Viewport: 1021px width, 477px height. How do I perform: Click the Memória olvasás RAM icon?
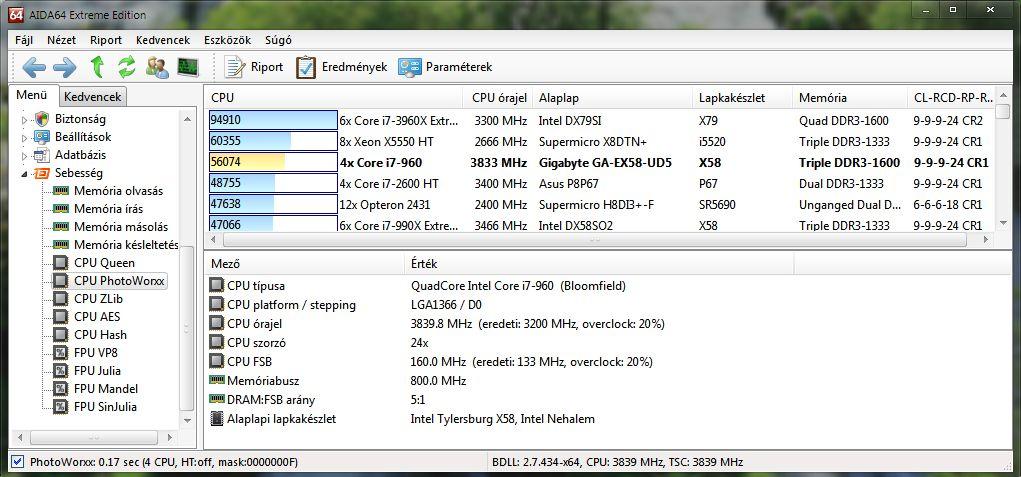(61, 191)
